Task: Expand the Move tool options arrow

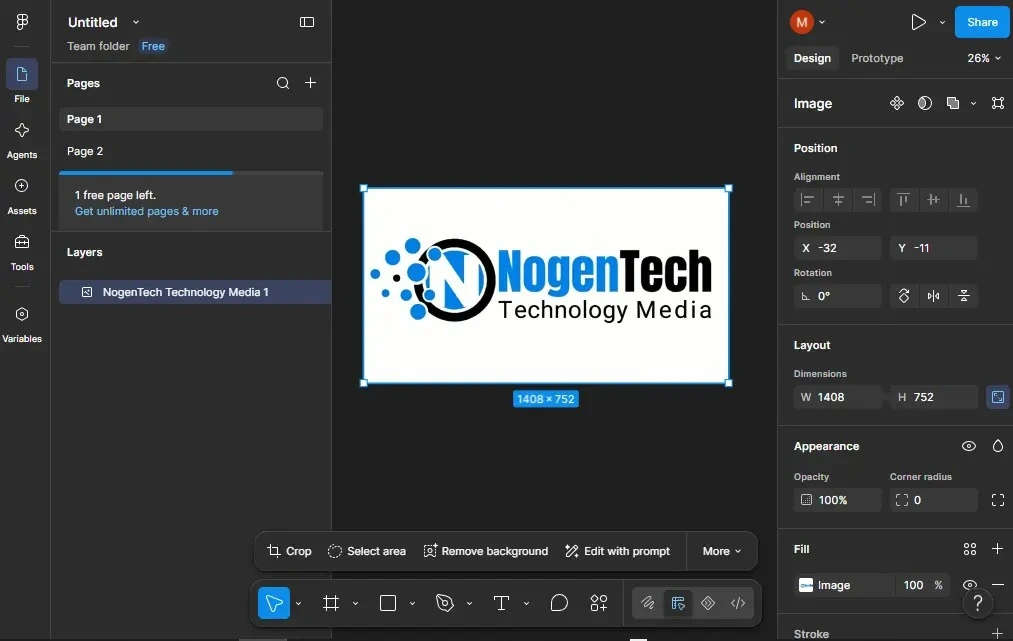Action: pyautogui.click(x=298, y=604)
